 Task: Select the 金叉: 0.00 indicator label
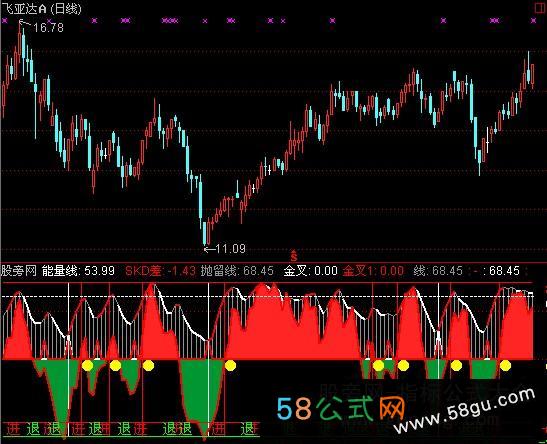pos(310,271)
